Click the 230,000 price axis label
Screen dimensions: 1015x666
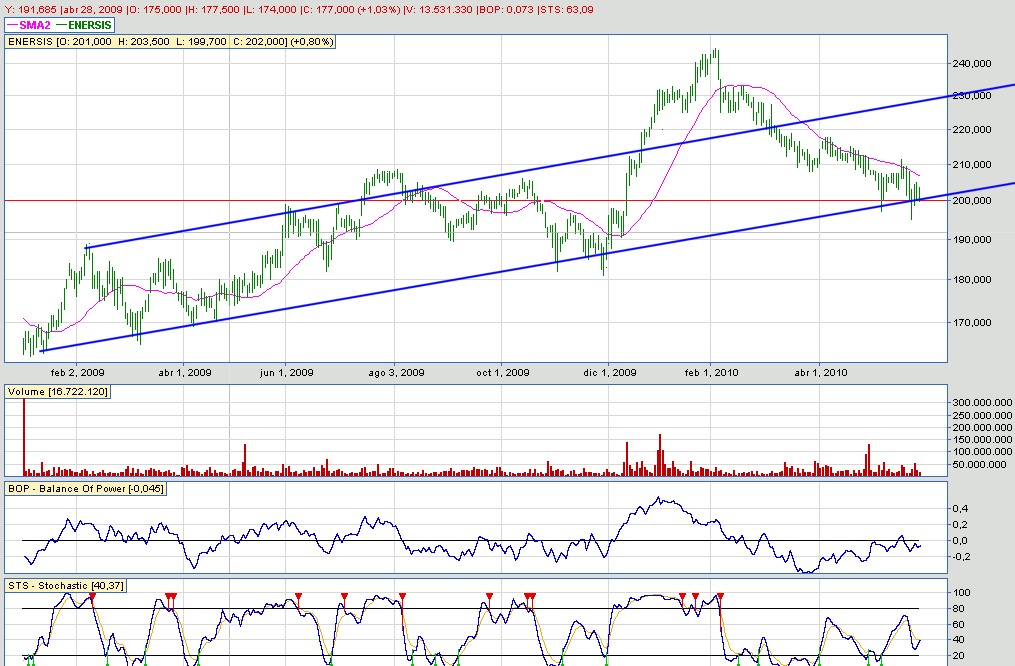click(x=972, y=96)
